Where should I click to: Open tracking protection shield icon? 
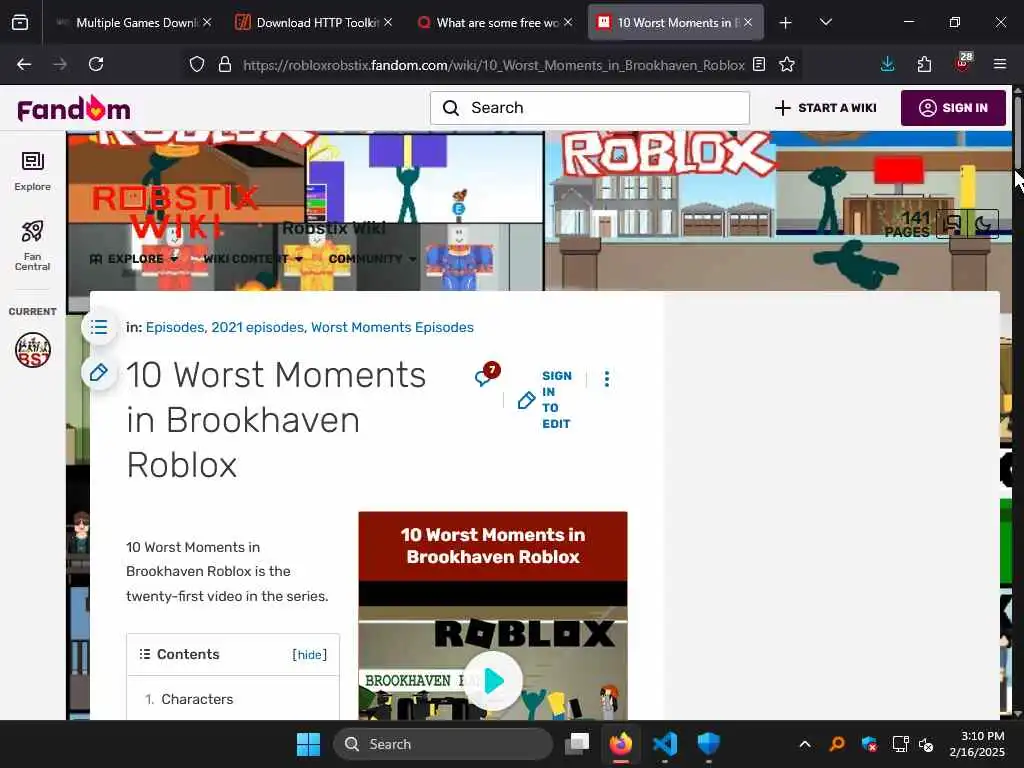tap(197, 64)
